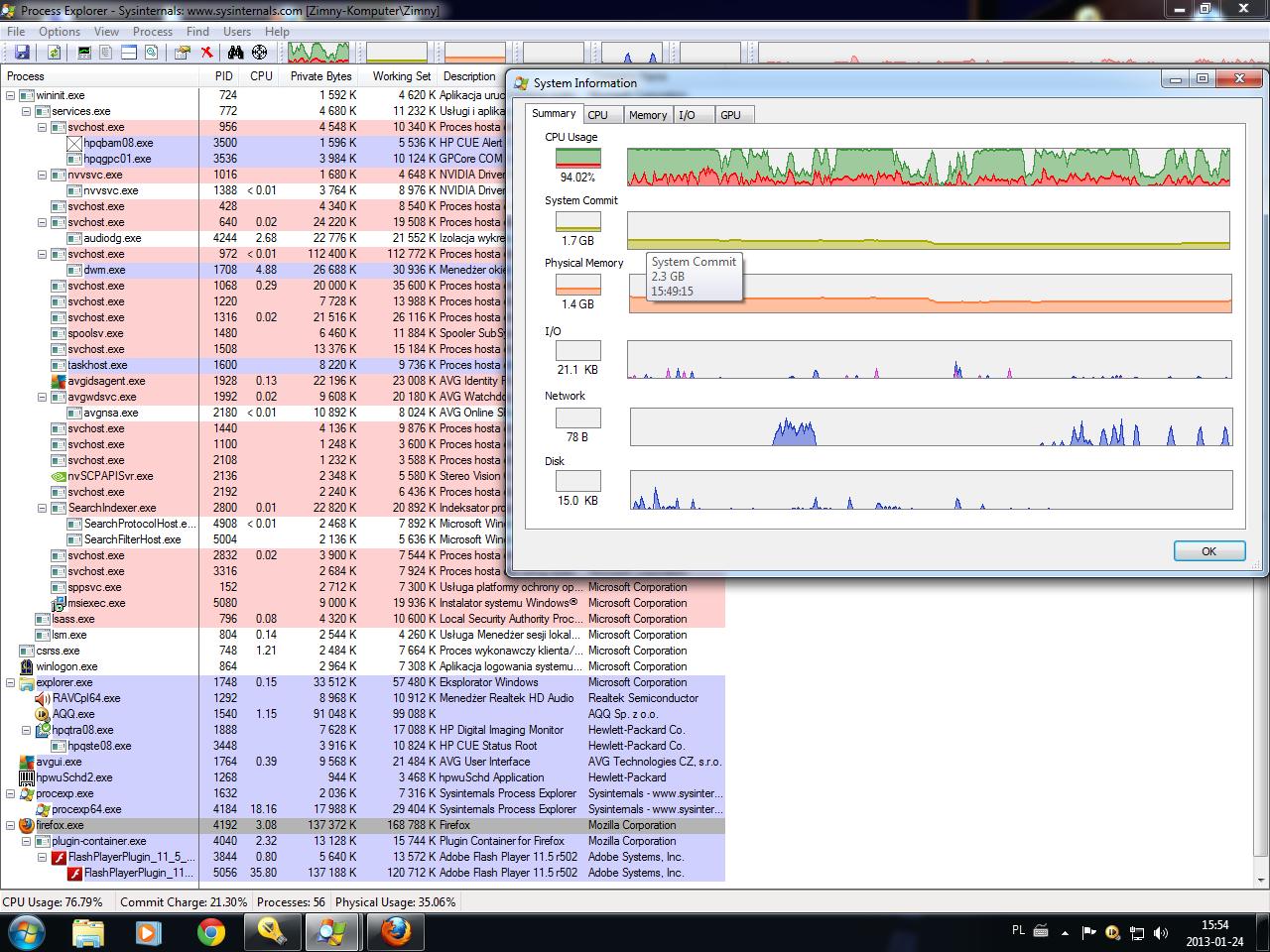Click the icon beside procexp64.exe
Image resolution: width=1270 pixels, height=952 pixels.
coord(43,809)
